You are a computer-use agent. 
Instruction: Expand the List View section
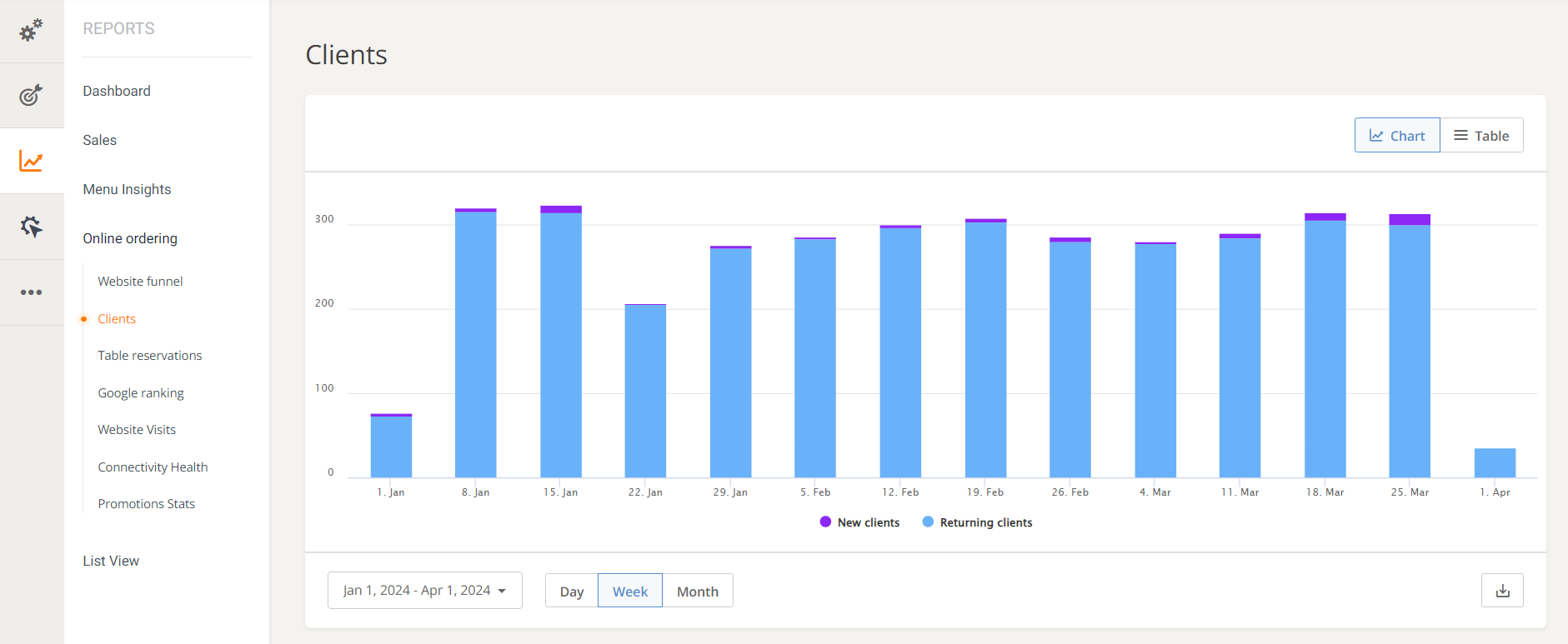(111, 561)
